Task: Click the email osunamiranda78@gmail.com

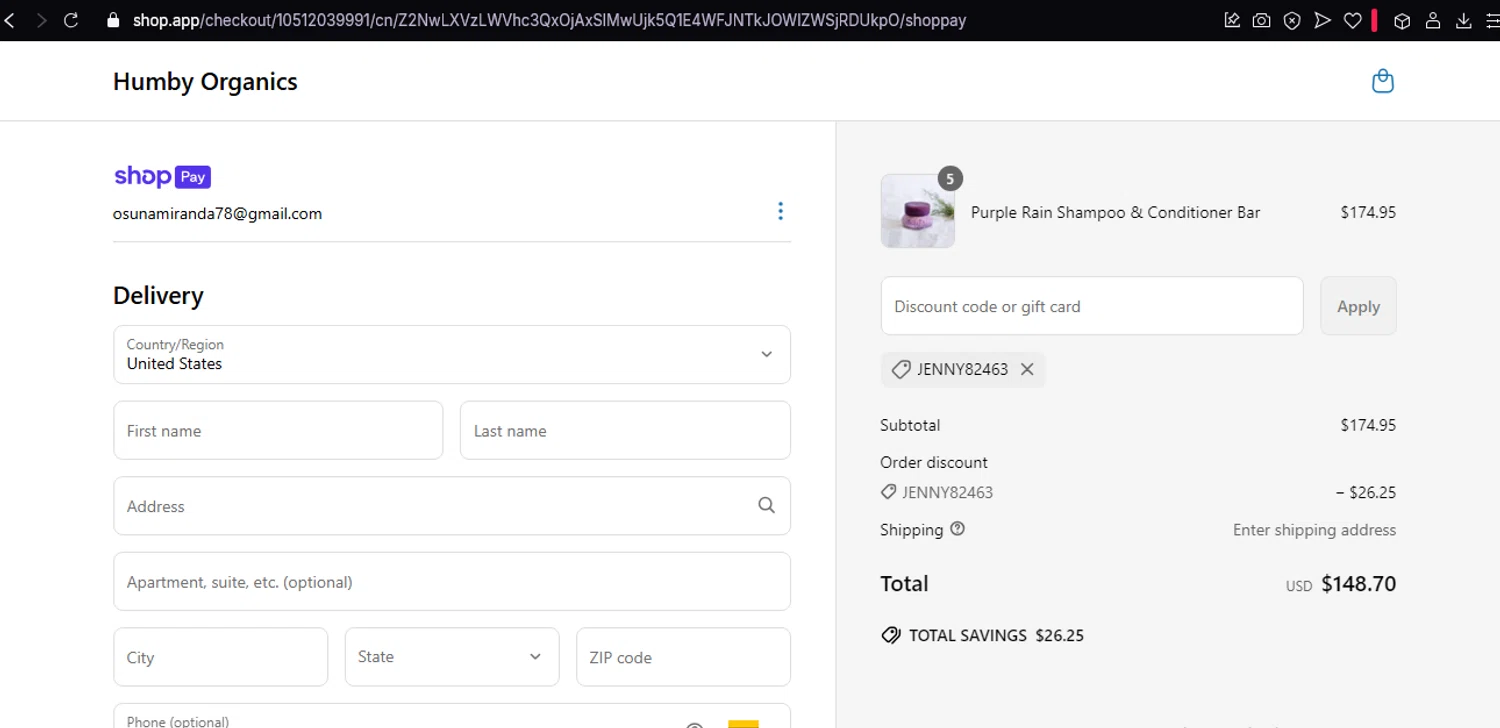Action: coord(217,213)
